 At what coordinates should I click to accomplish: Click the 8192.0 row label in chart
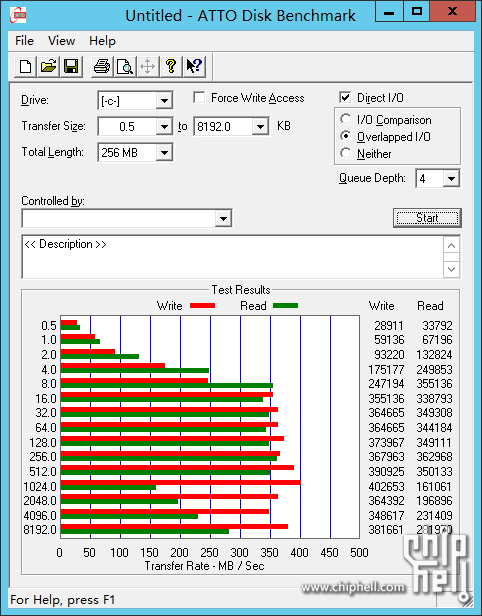coord(40,530)
